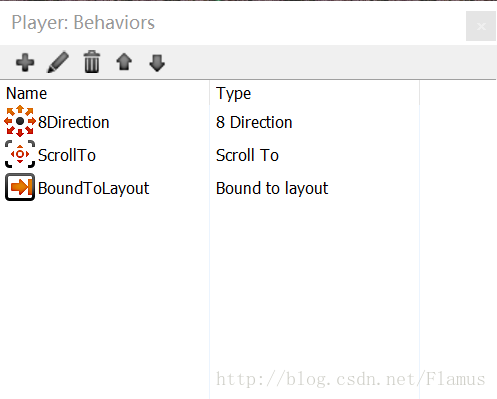Click the 'Bound to layout' type cell

[272, 188]
